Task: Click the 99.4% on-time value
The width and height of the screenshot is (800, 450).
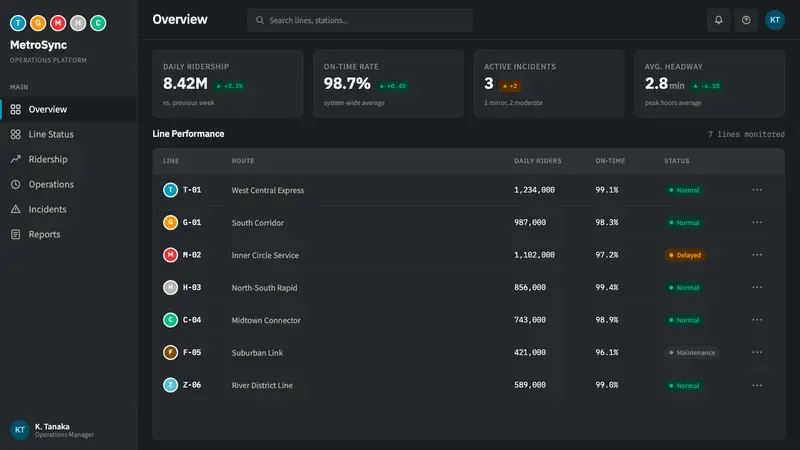Action: tap(607, 287)
